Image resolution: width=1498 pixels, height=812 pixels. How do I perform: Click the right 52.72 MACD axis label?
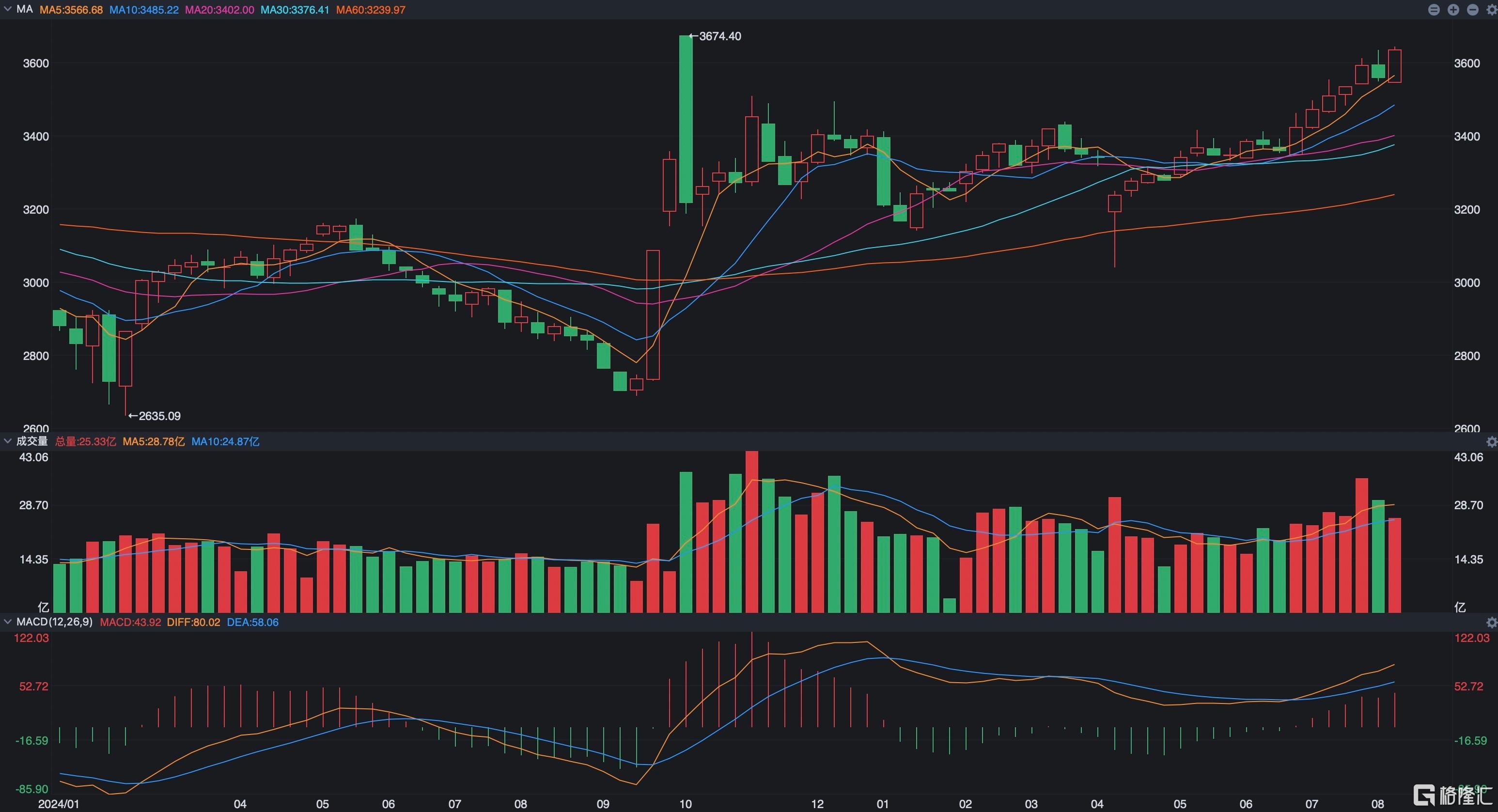click(x=1468, y=687)
